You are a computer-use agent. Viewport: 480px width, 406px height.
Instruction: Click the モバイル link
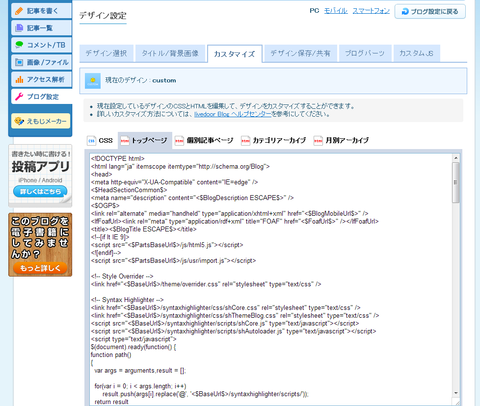point(336,11)
